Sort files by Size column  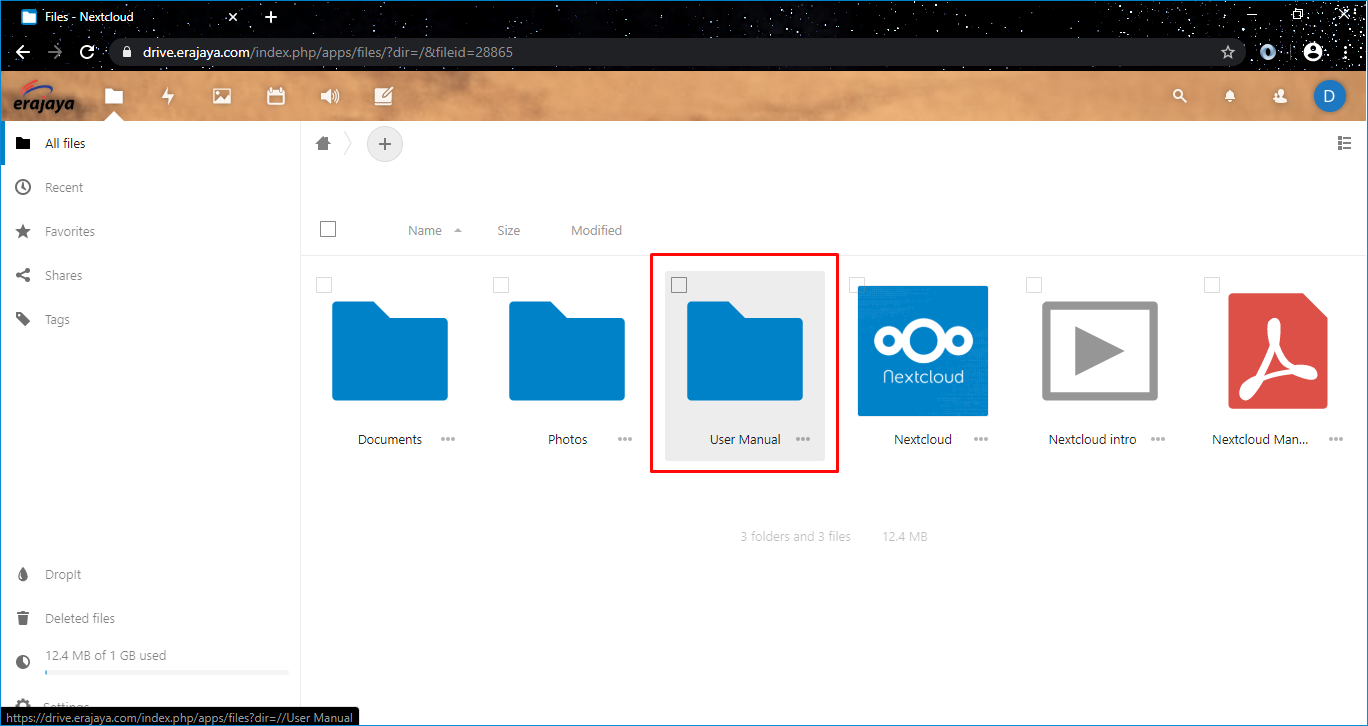click(509, 230)
